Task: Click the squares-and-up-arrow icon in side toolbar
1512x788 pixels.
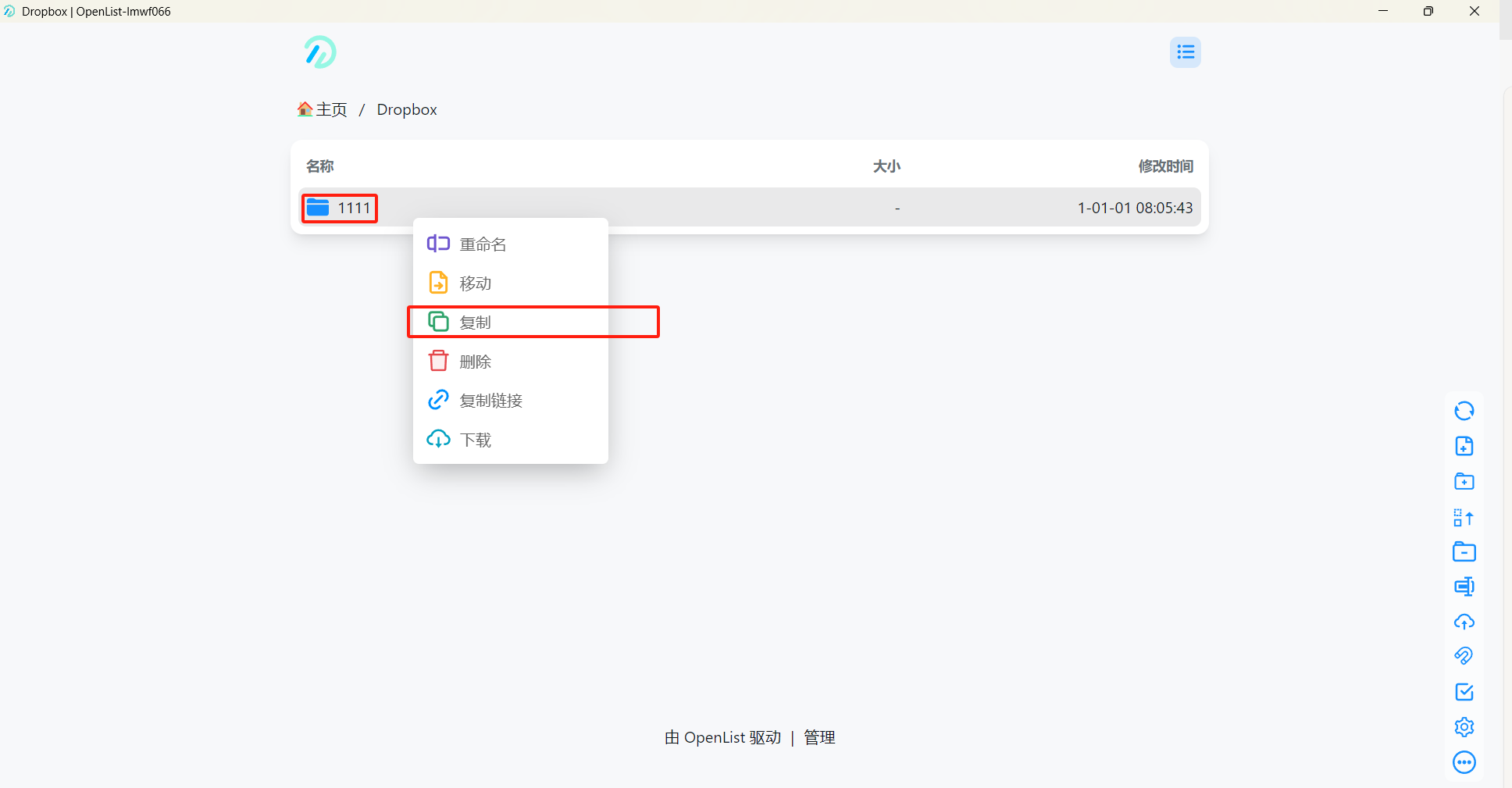Action: pyautogui.click(x=1464, y=517)
